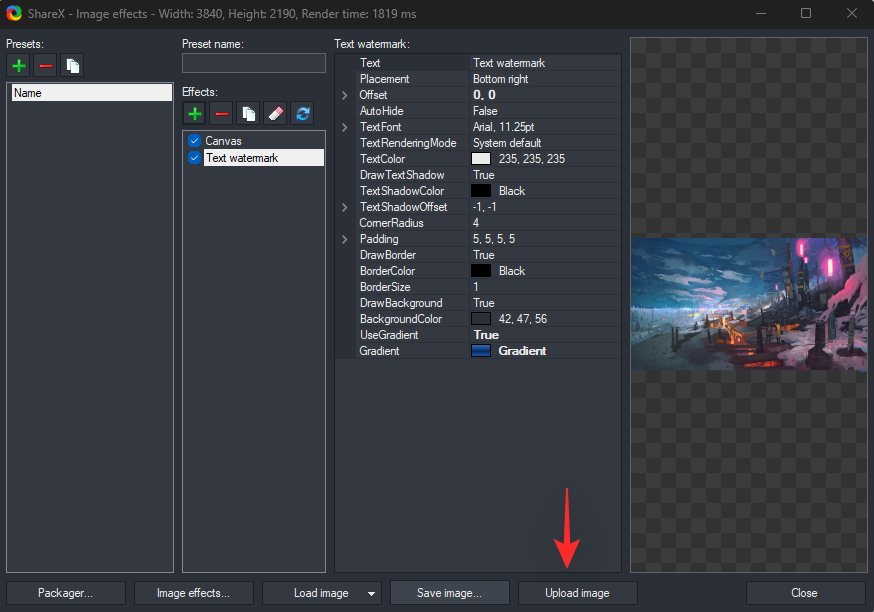Click the ShareX logo in the title bar
The image size is (874, 612).
(x=14, y=14)
